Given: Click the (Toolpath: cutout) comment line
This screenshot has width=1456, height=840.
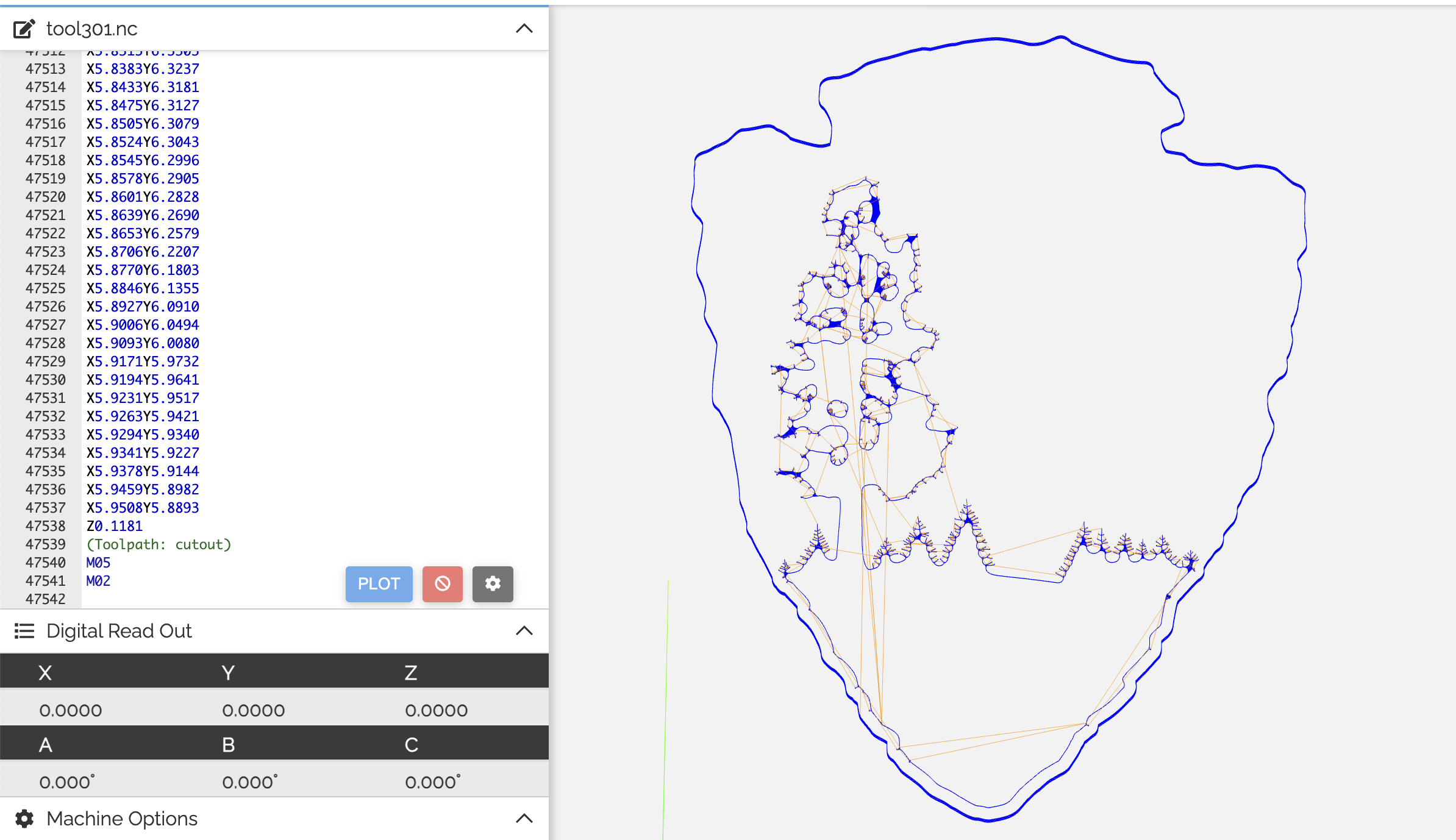Looking at the screenshot, I should [159, 544].
